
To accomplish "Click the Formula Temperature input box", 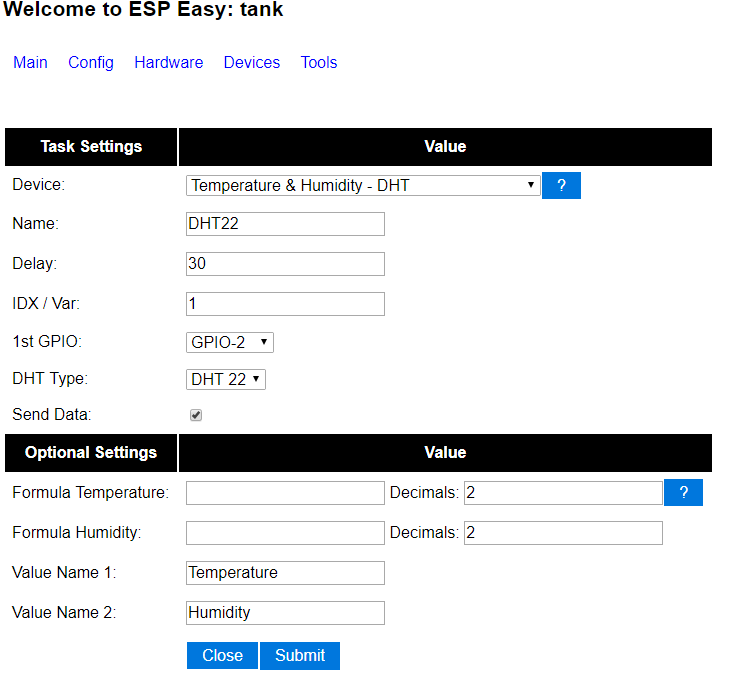I will tap(285, 493).
